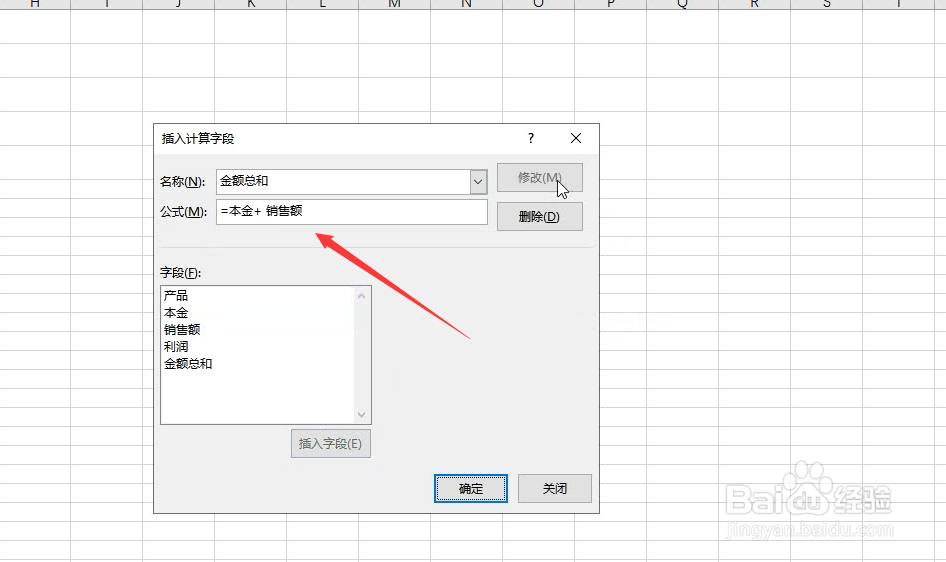Click the 修改(M) button
This screenshot has height=562, width=946.
coord(540,177)
